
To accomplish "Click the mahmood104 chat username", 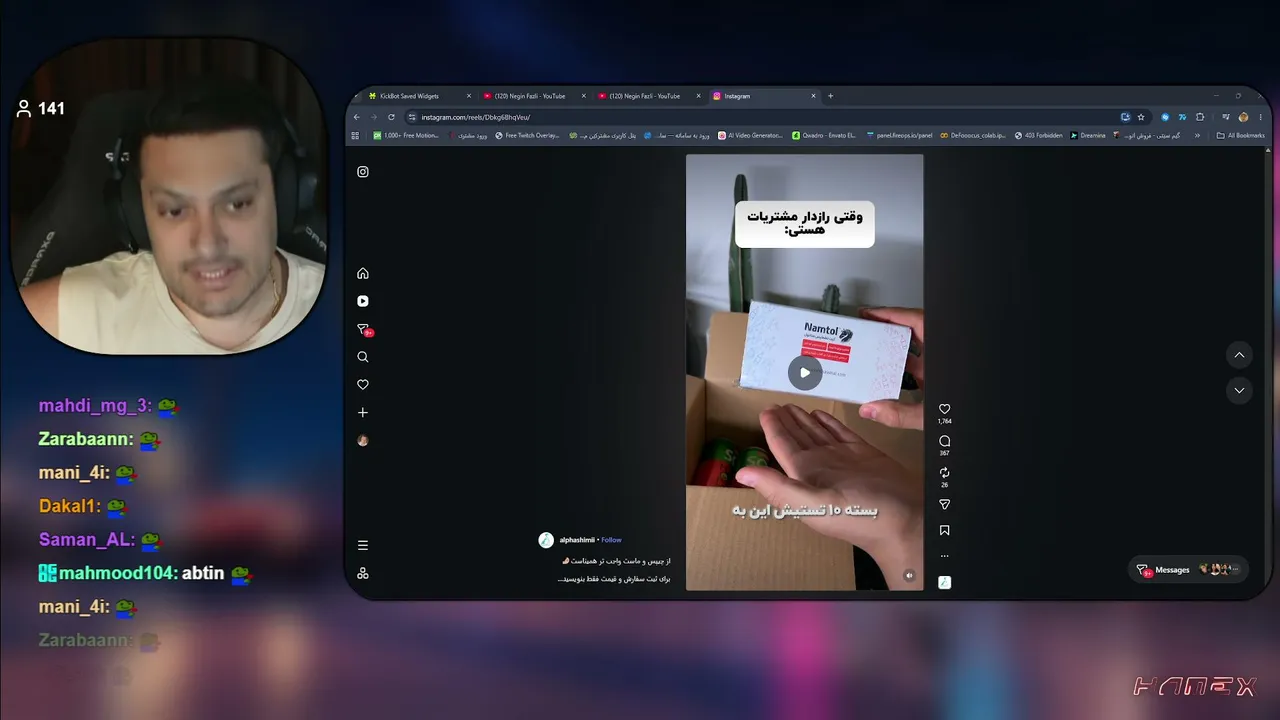I will click(118, 573).
